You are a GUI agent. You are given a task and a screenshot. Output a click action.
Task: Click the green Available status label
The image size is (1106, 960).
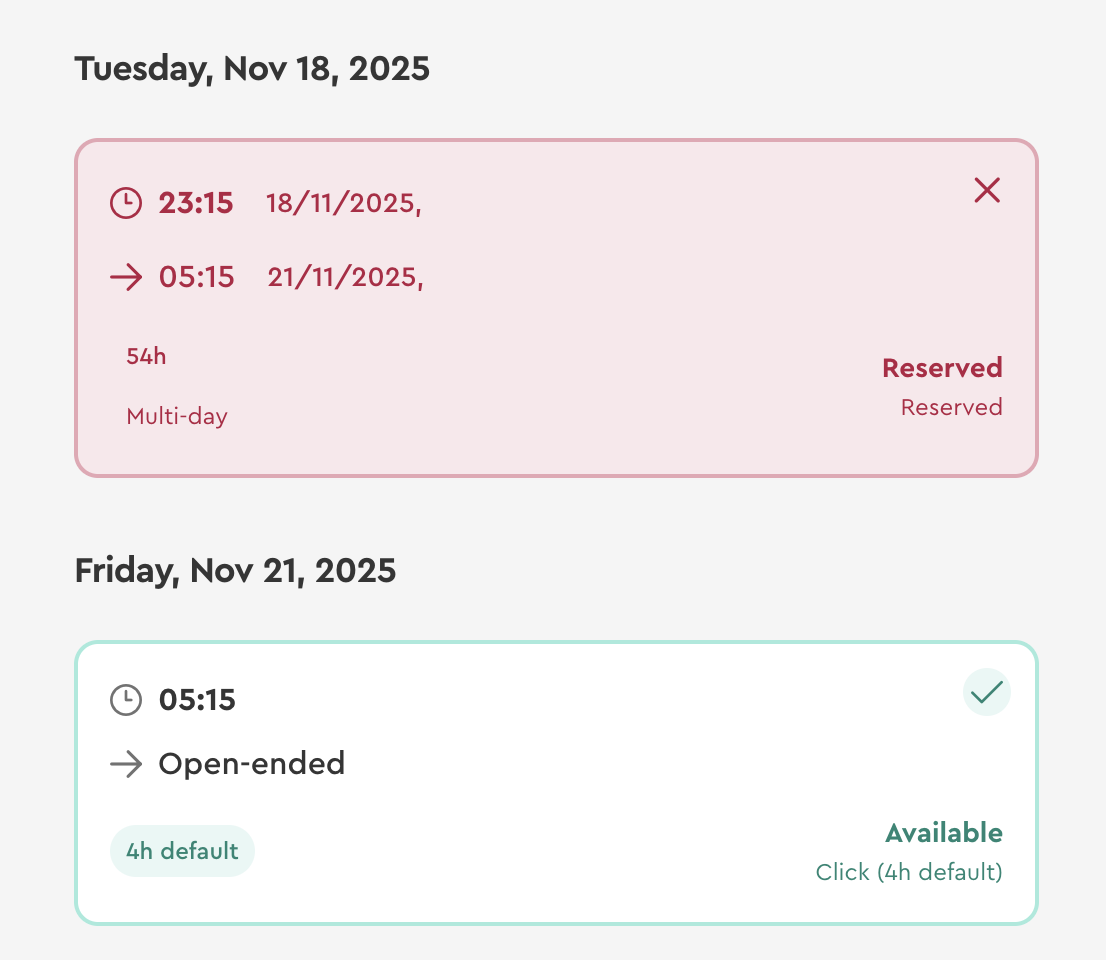[x=943, y=833]
